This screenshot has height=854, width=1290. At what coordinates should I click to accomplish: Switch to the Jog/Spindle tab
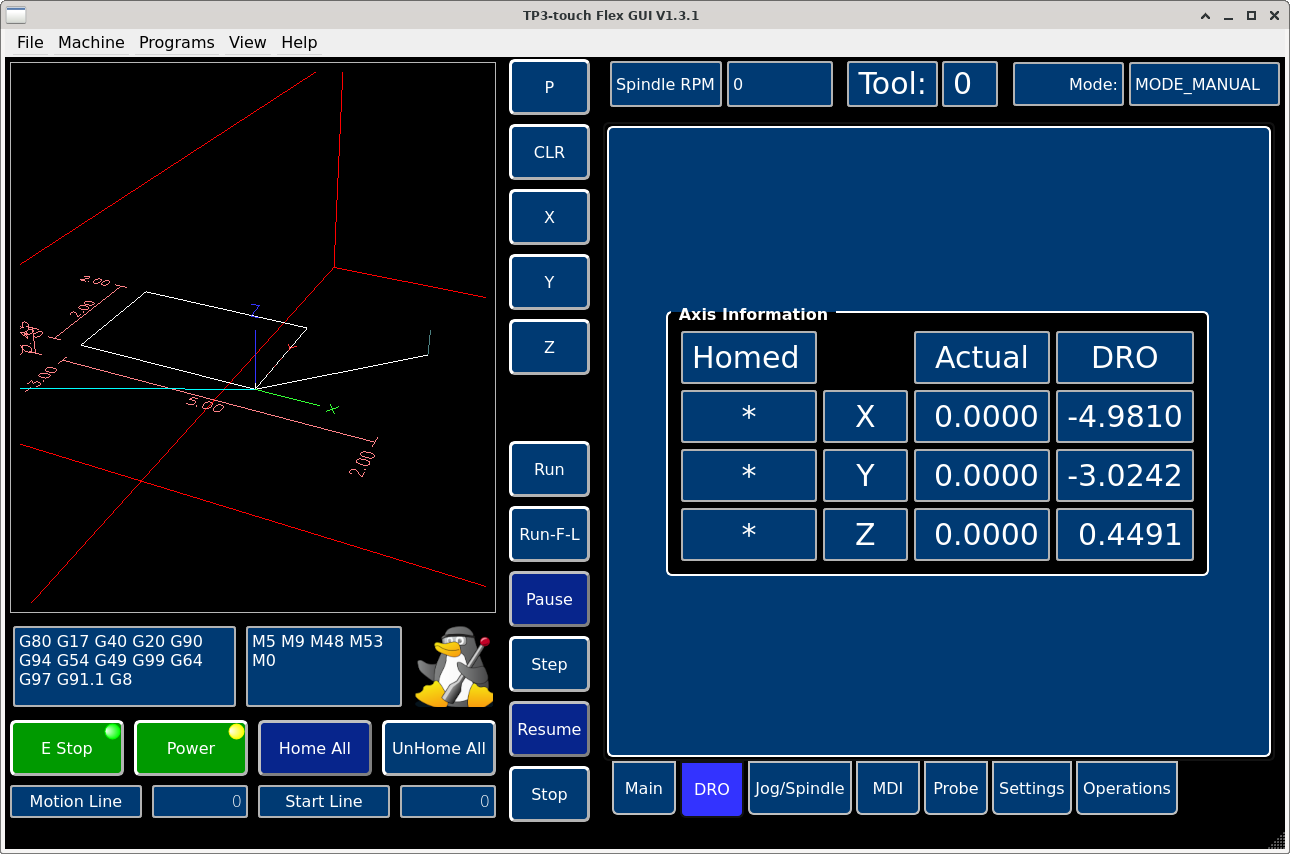[799, 788]
